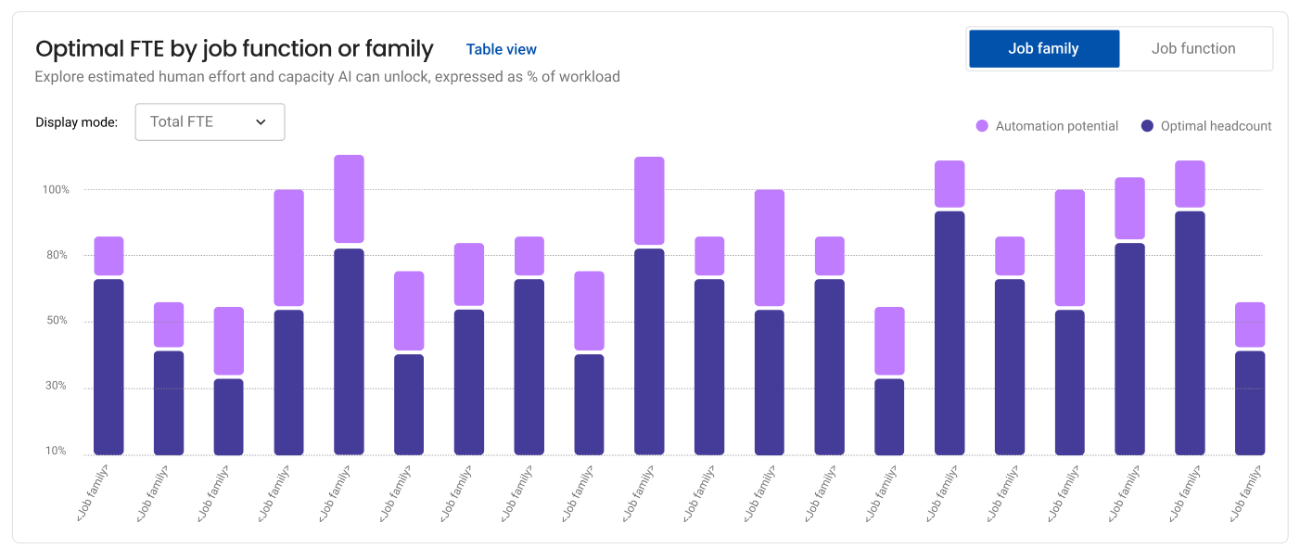Click the 10% y-axis label

(x=54, y=452)
